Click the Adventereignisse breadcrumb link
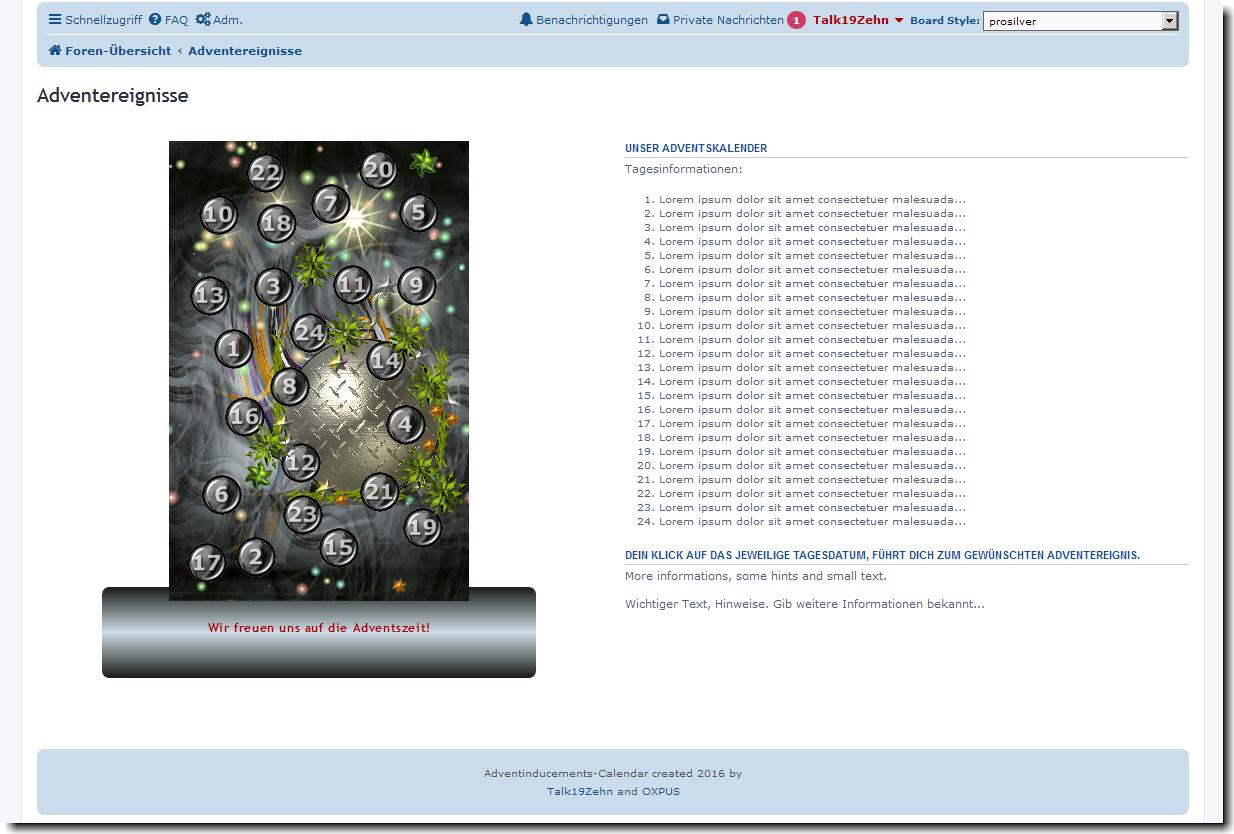 click(245, 51)
